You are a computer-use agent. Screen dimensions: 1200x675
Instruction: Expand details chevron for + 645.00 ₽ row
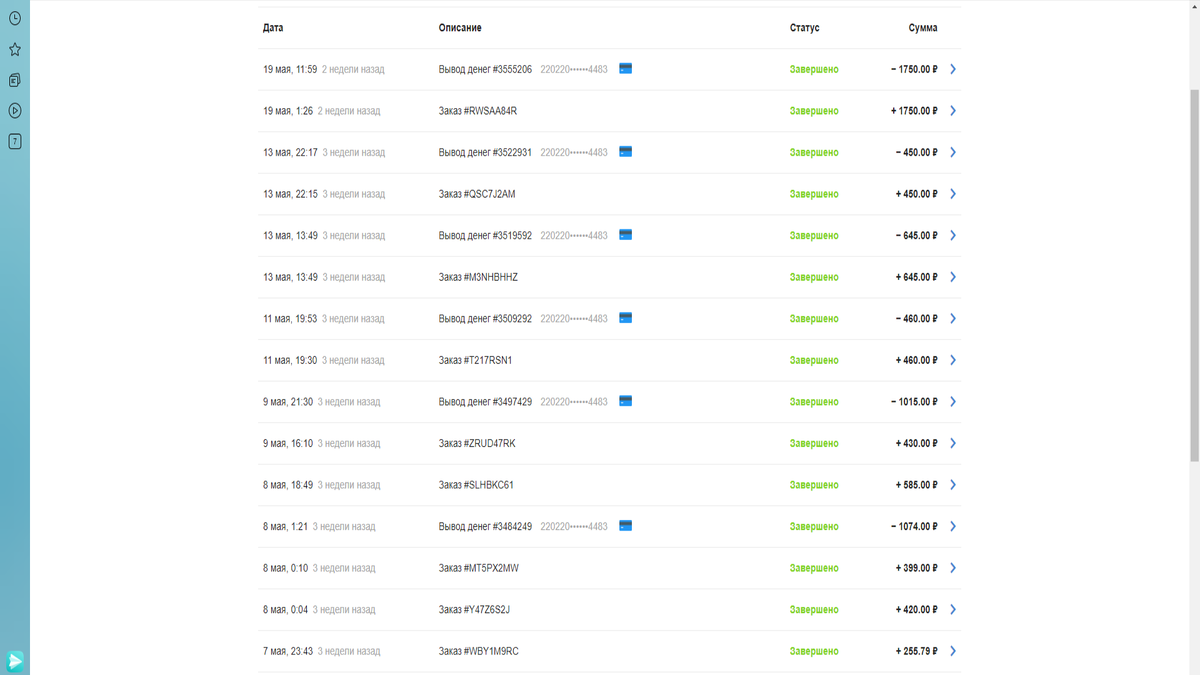953,277
